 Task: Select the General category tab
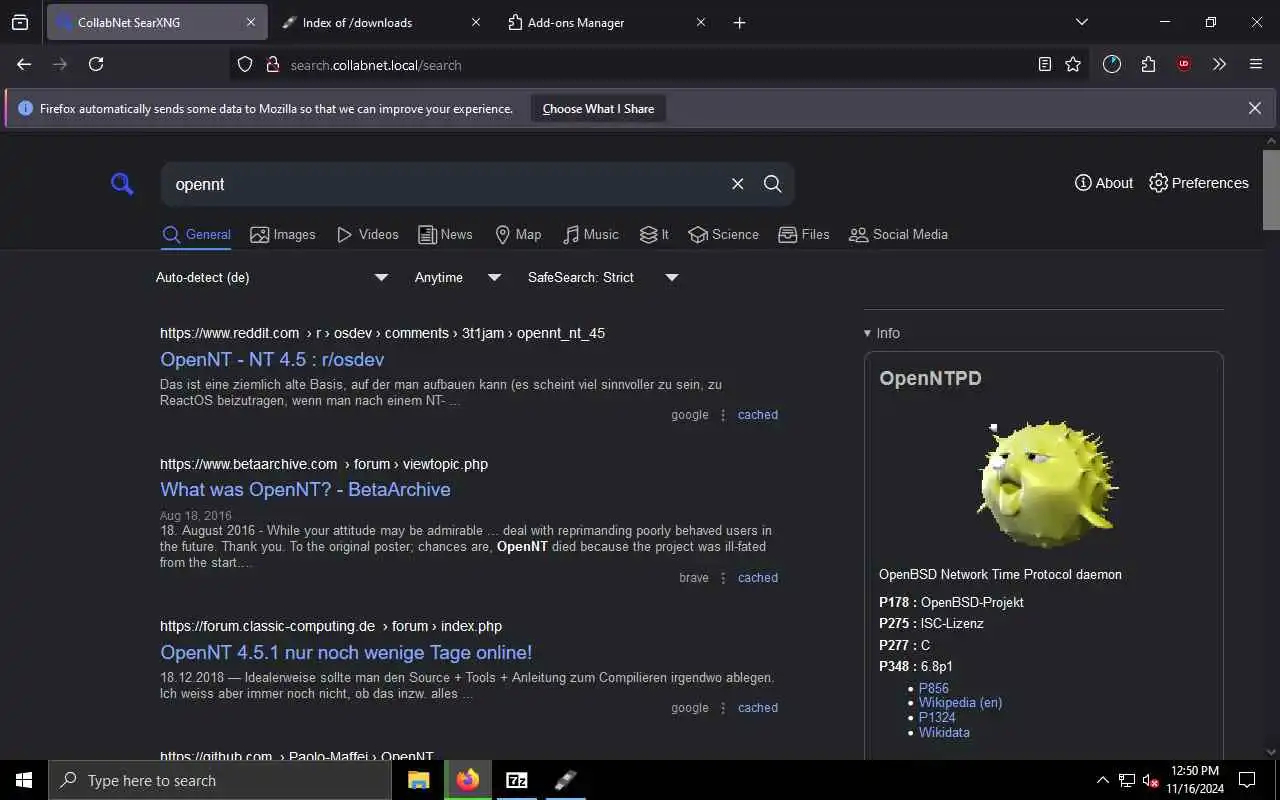[196, 235]
